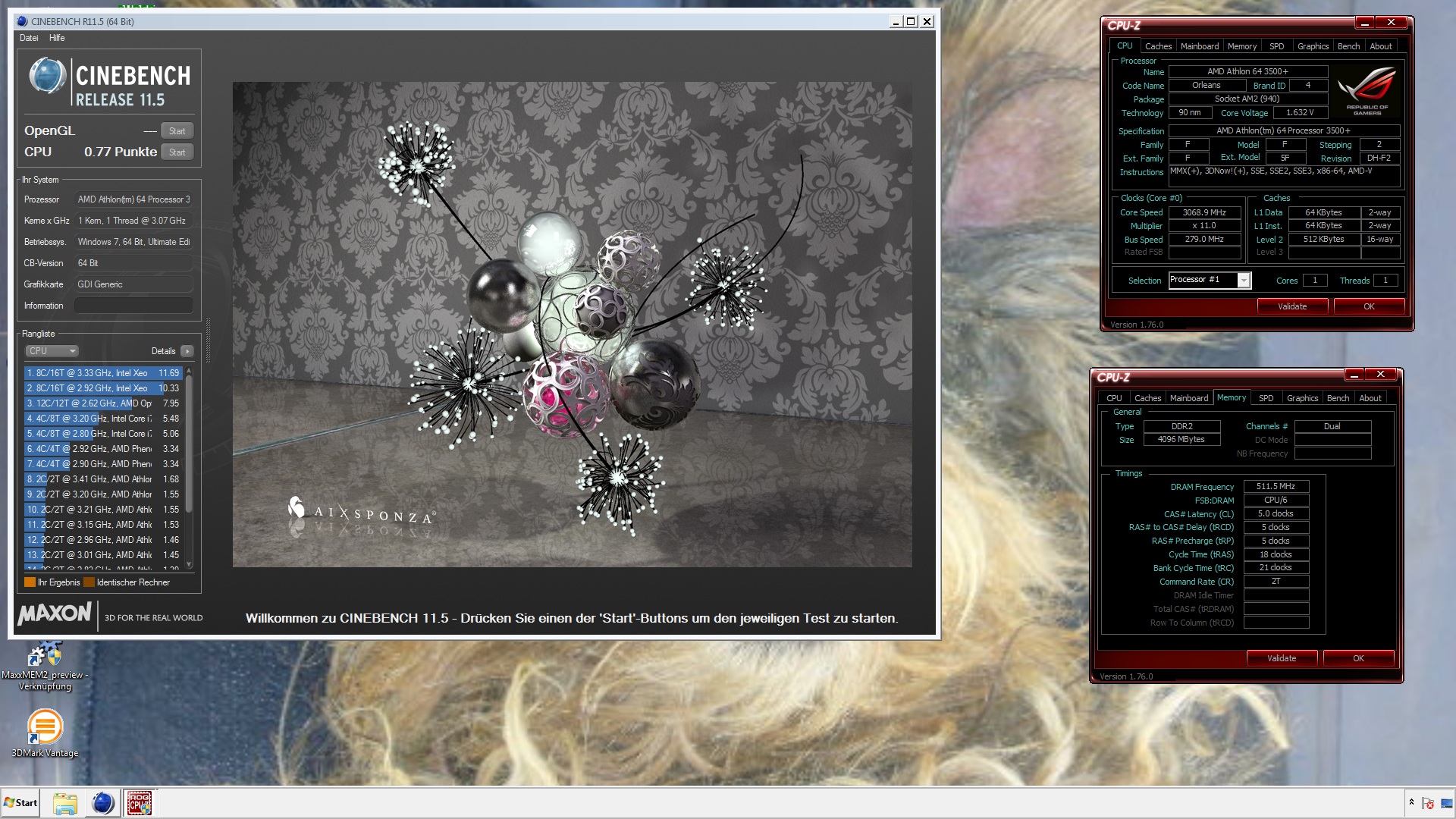
Task: Switch to Bench tab in lower CPU-Z
Action: [1338, 398]
